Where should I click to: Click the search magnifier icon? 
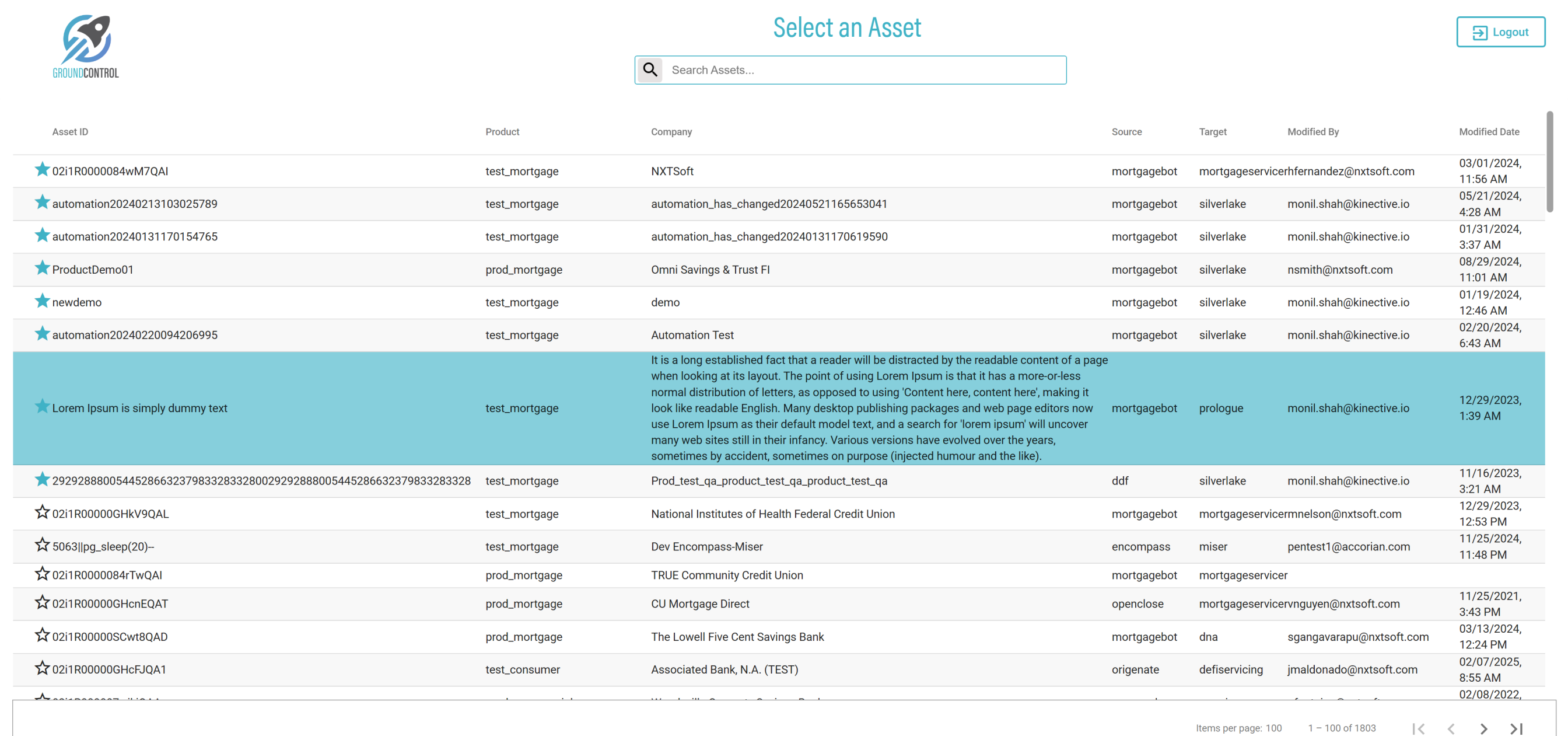(x=650, y=69)
